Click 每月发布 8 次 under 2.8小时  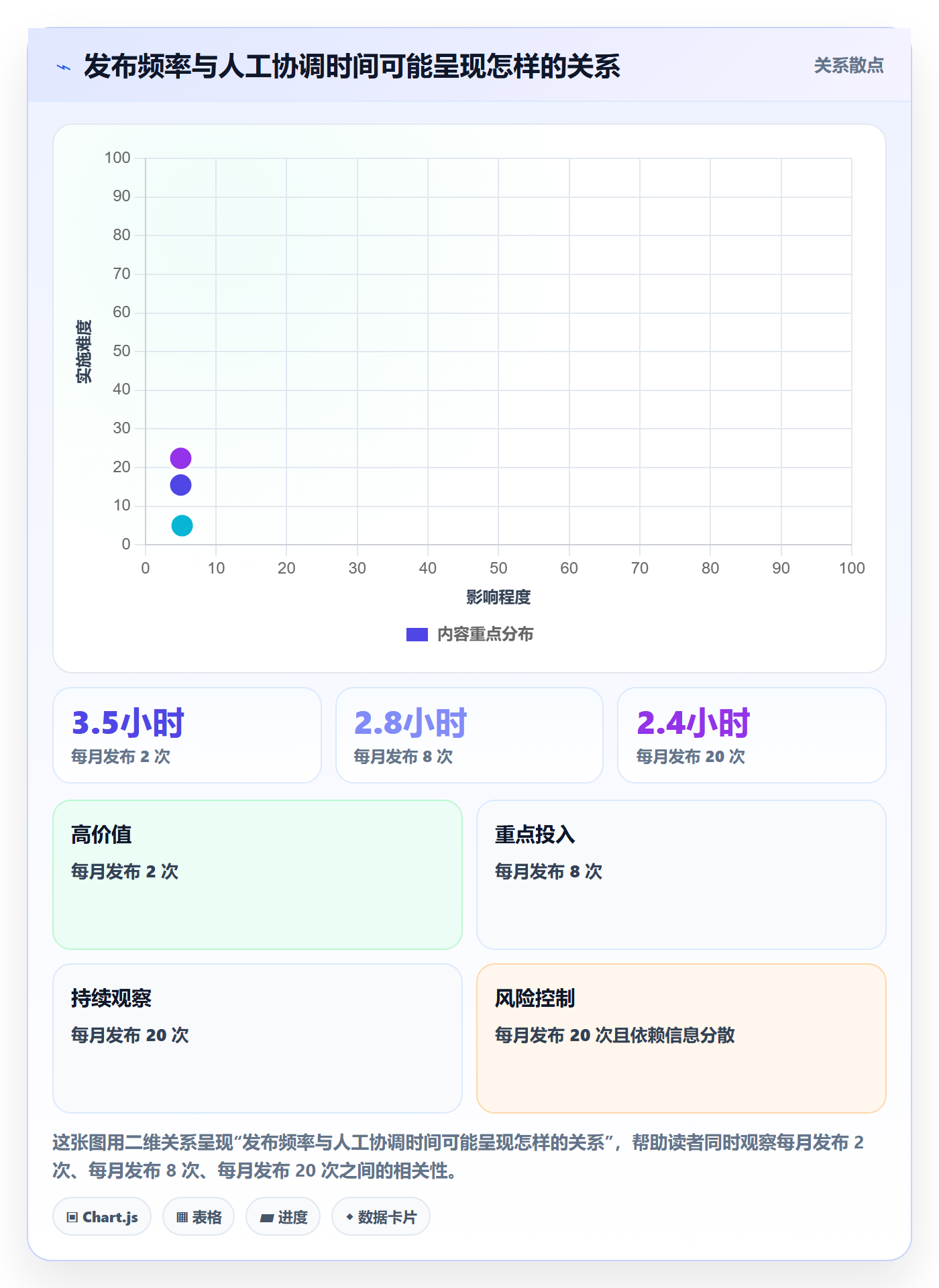[403, 757]
